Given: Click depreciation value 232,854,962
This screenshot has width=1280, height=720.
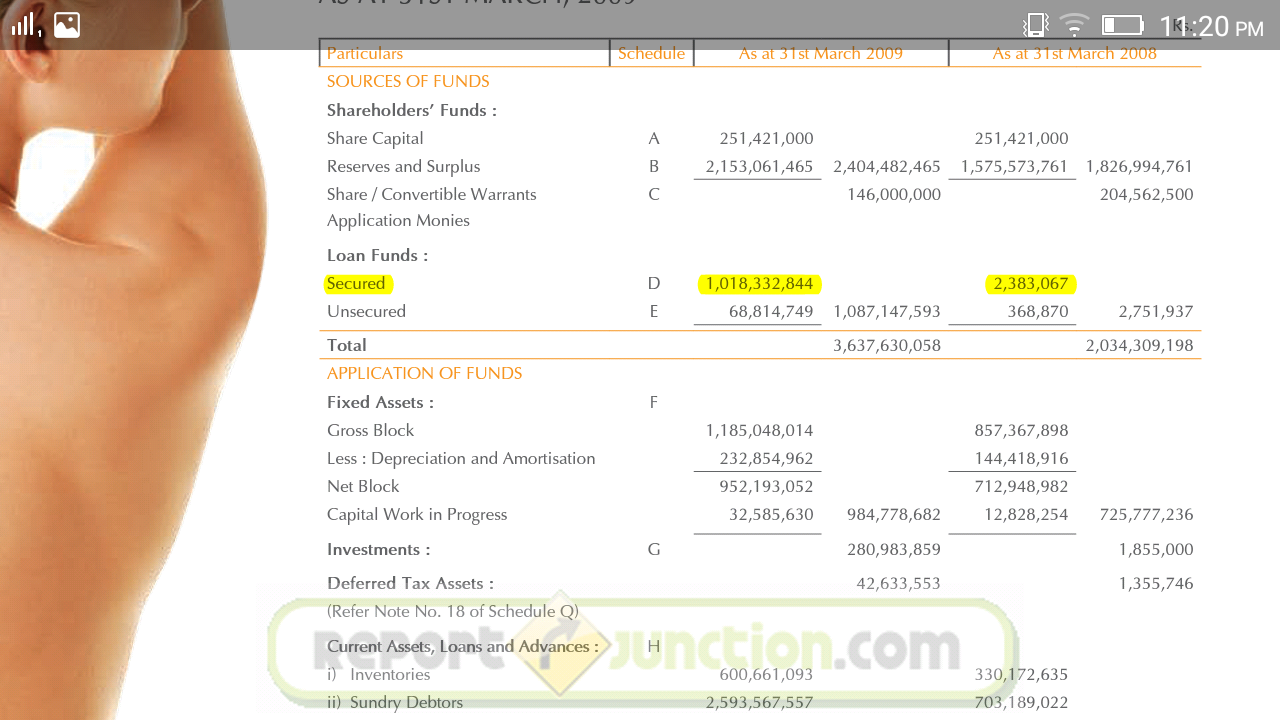Looking at the screenshot, I should [766, 458].
